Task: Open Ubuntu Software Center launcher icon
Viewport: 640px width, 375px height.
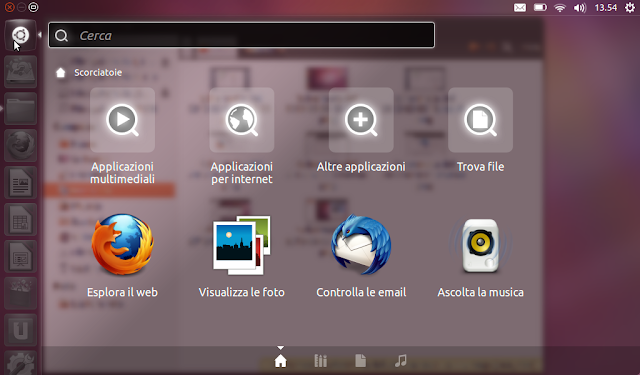Action: (20, 293)
